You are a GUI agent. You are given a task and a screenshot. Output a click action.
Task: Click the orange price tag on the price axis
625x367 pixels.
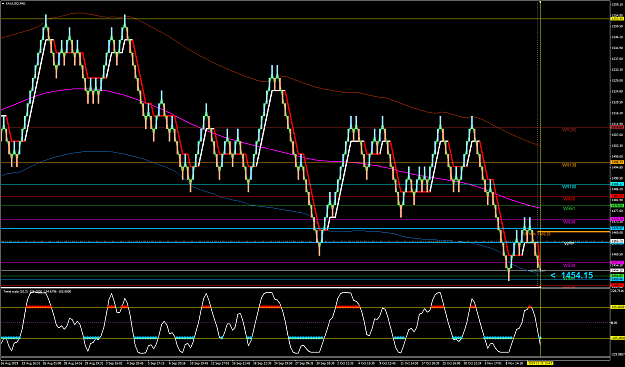point(617,162)
